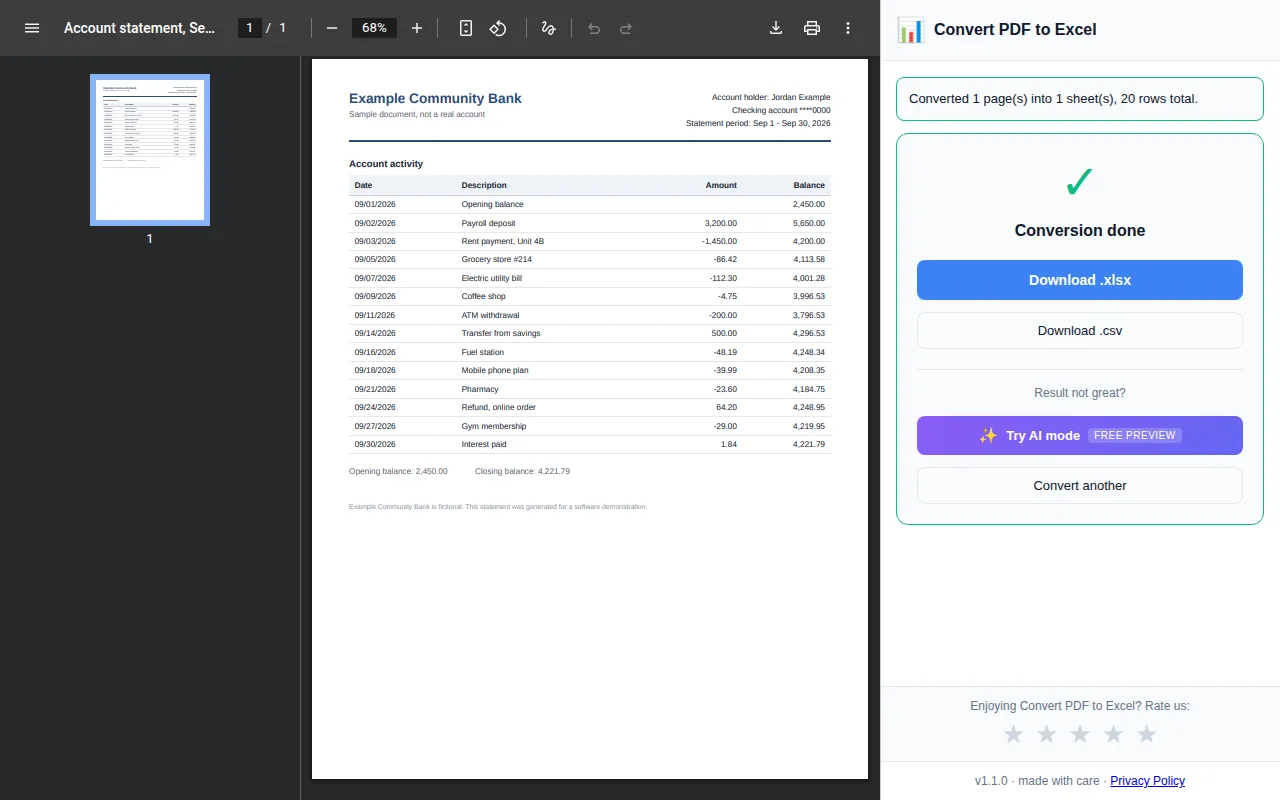
Task: Click the Download .xlsx button
Action: [1080, 280]
